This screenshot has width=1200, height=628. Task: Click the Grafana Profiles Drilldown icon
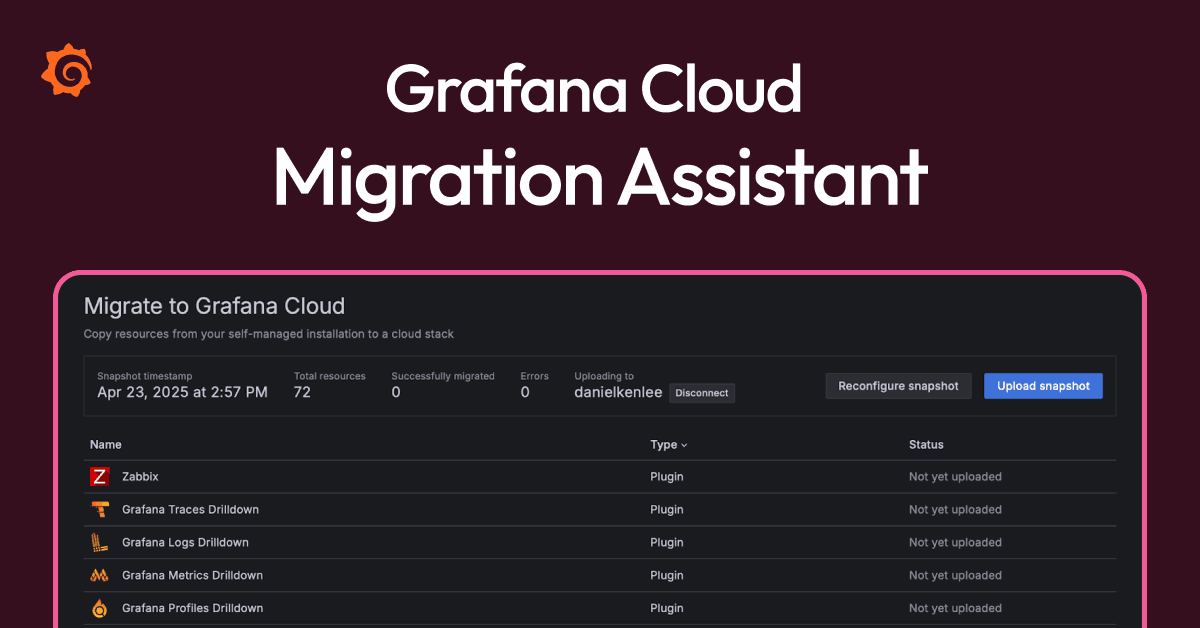click(99, 608)
